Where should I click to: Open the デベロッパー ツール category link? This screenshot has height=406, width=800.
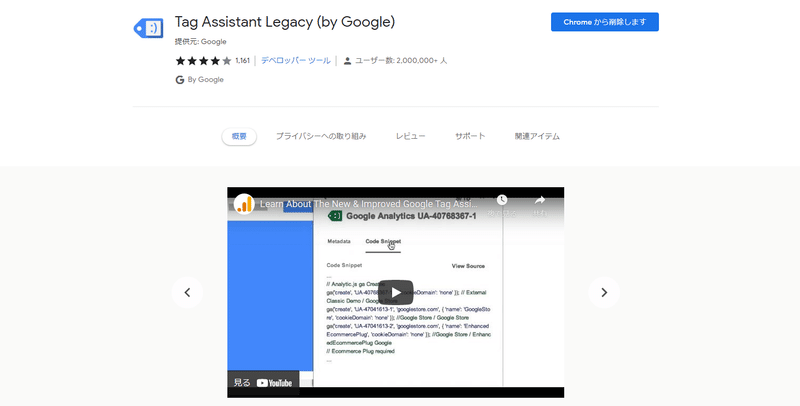click(296, 61)
